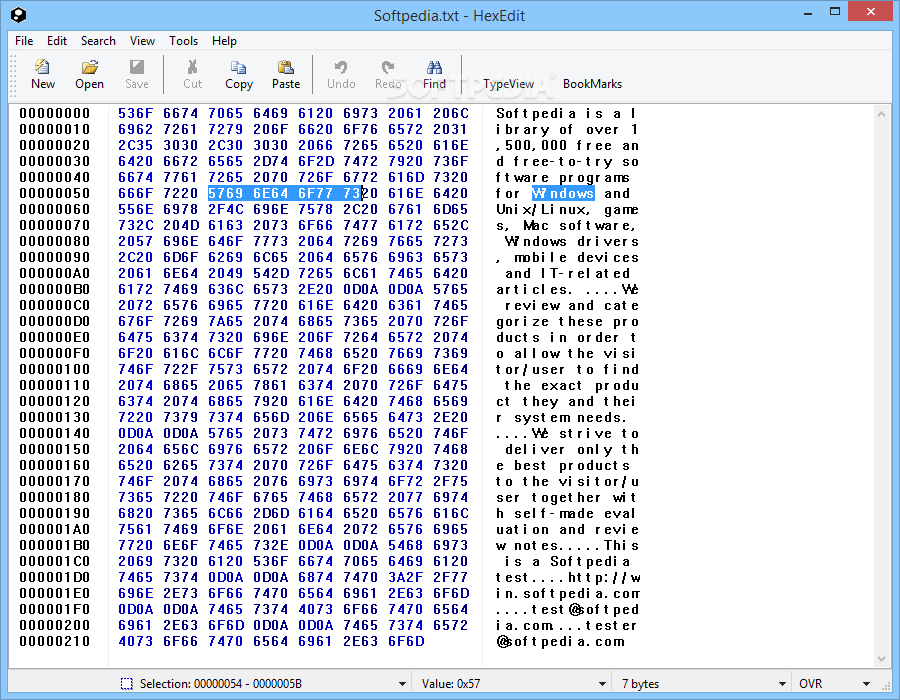
Task: Click highlighted 'Windows' ASCII text
Action: (563, 193)
